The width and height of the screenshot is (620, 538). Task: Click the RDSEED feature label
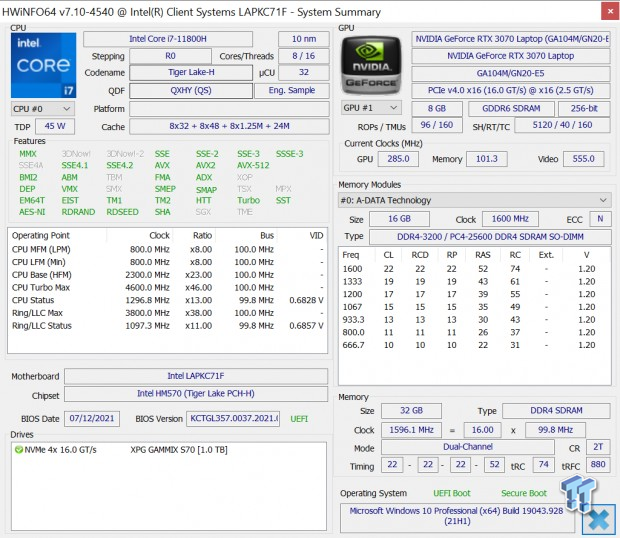[123, 212]
